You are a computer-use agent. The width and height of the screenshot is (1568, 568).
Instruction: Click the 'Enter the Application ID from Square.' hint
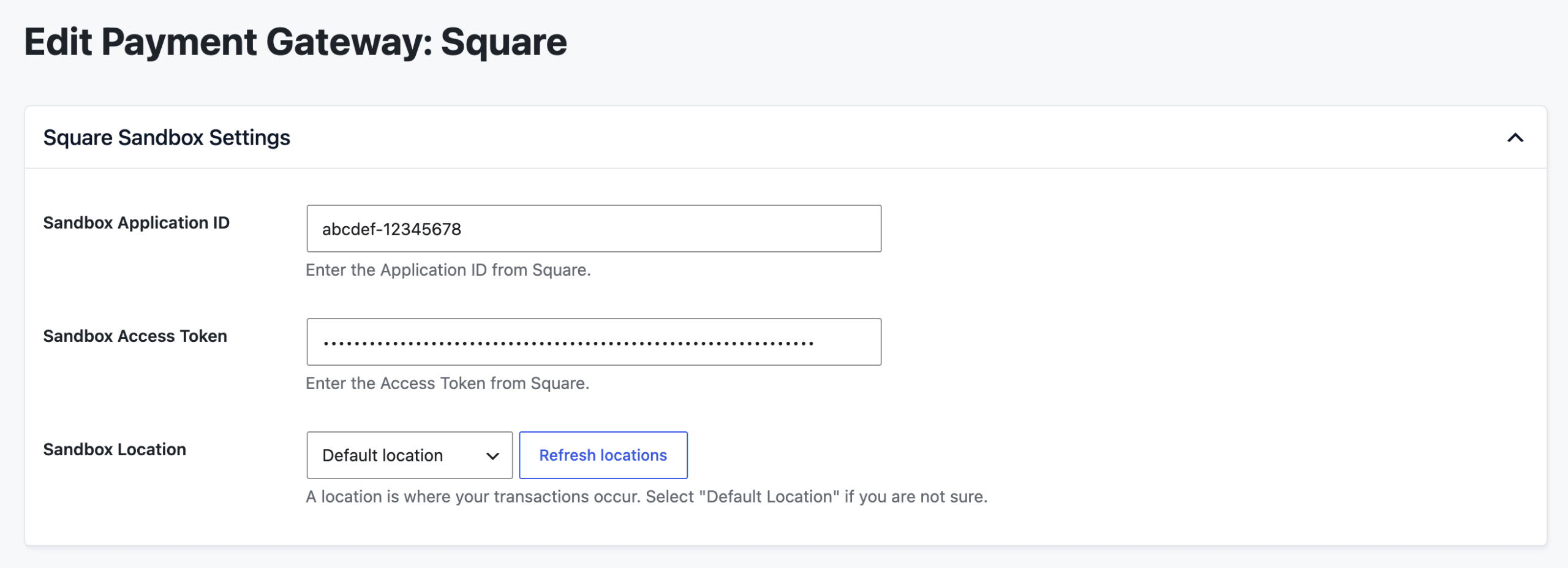click(x=448, y=270)
